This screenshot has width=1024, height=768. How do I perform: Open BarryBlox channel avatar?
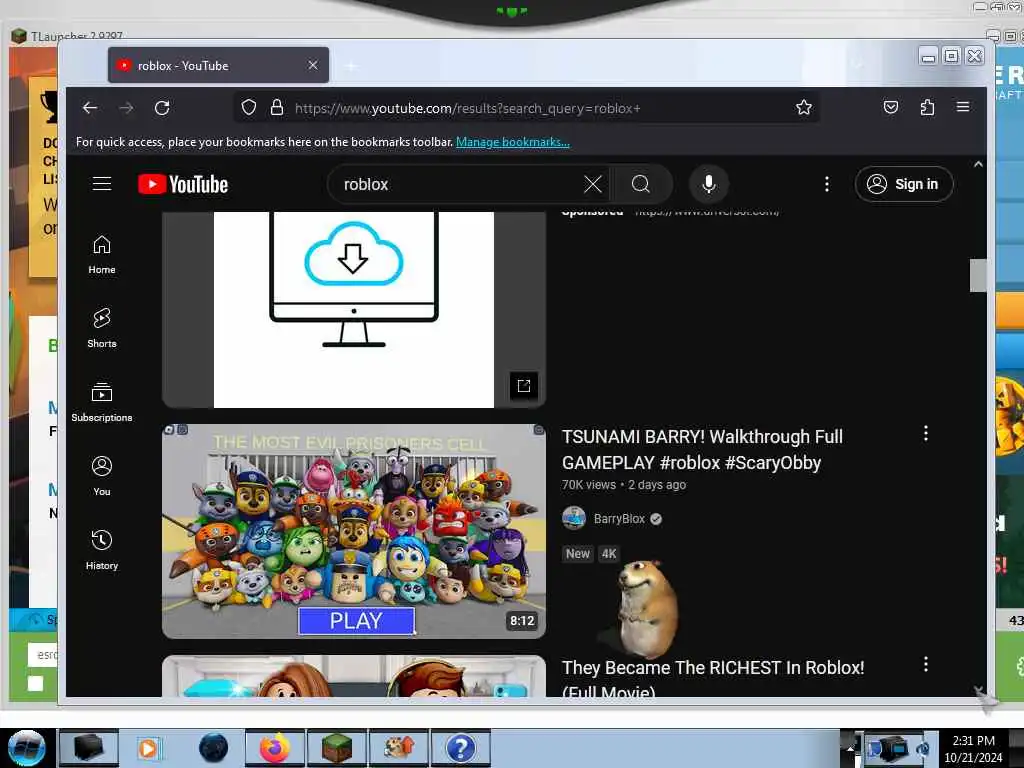[574, 519]
